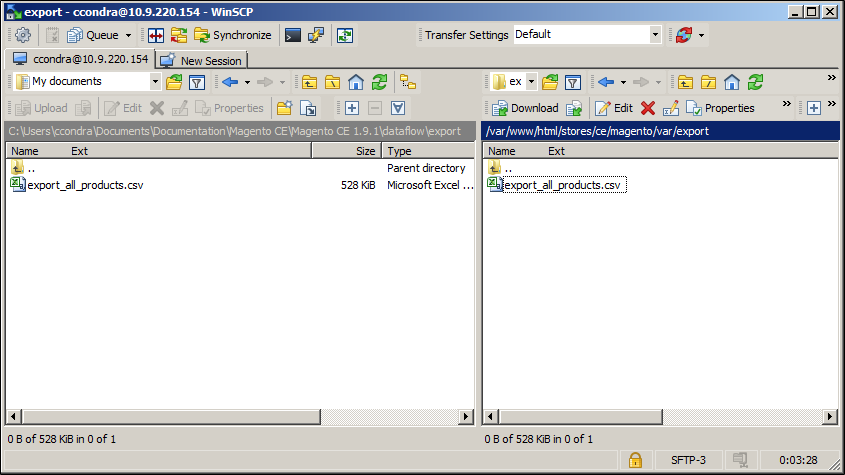Click the remote Select Files plus icon
Image resolution: width=845 pixels, height=475 pixels.
pos(814,108)
